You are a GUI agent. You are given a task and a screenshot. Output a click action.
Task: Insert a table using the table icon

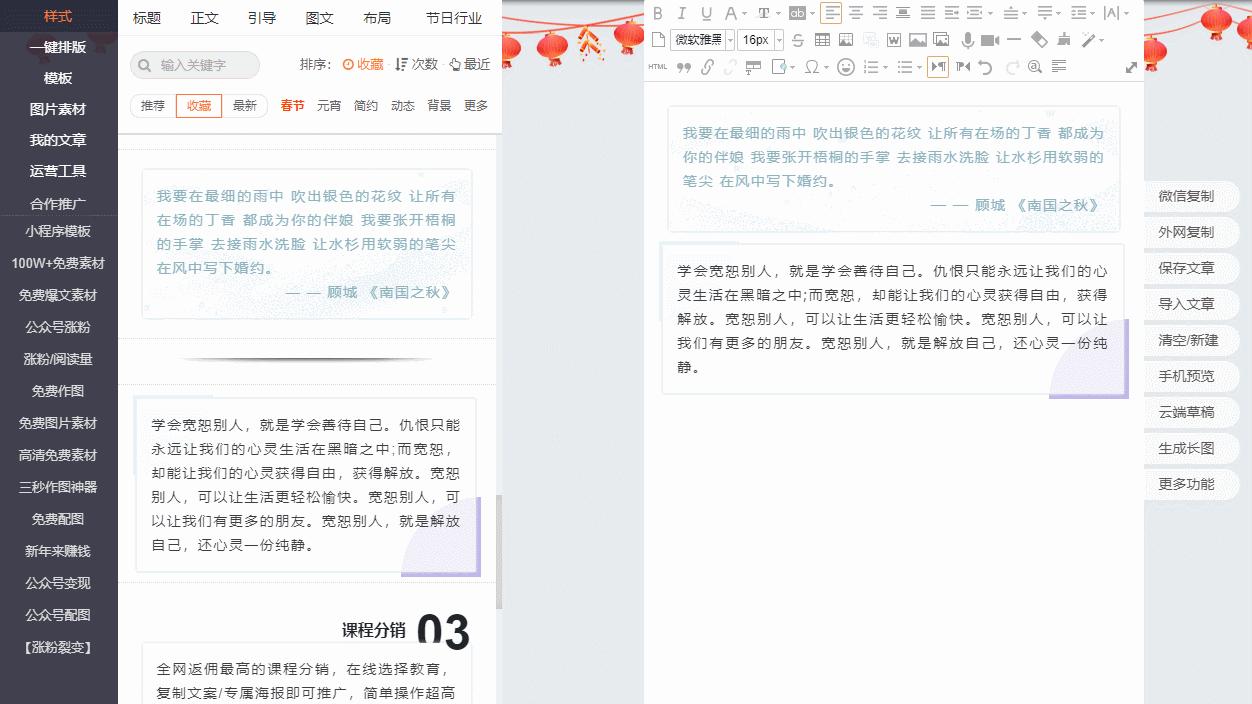tap(824, 40)
